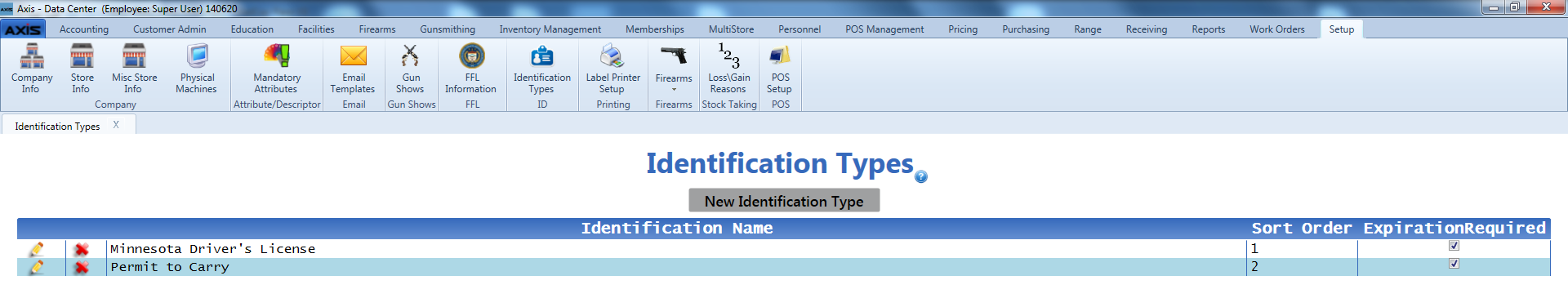This screenshot has width=1568, height=298.
Task: Open FFL Information
Action: click(471, 69)
